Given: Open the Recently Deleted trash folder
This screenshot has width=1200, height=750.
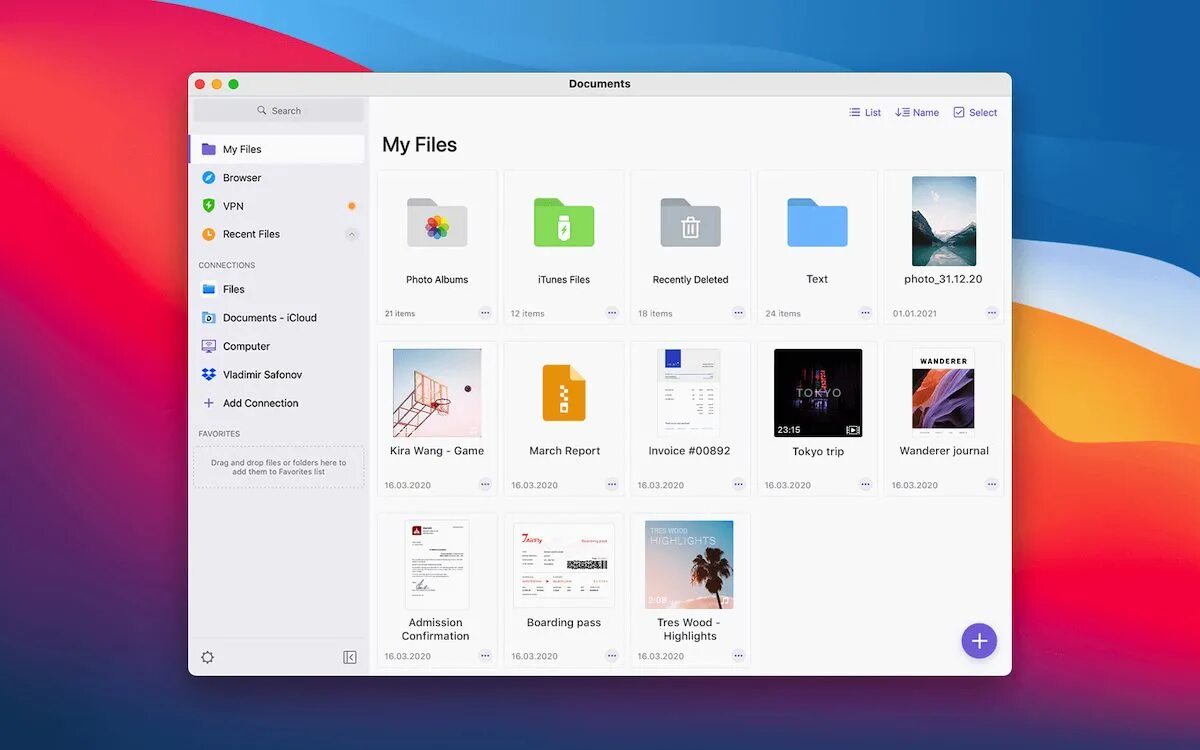Looking at the screenshot, I should (690, 222).
